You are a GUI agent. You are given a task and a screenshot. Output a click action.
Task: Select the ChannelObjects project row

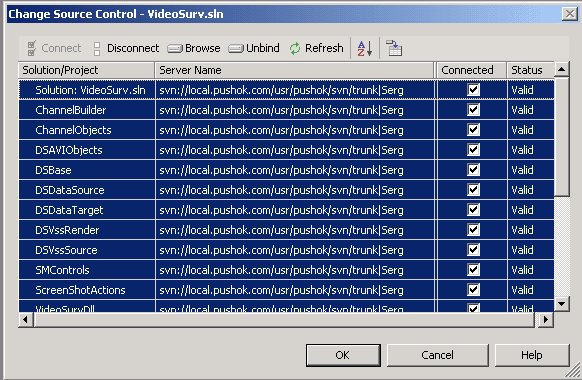point(286,130)
